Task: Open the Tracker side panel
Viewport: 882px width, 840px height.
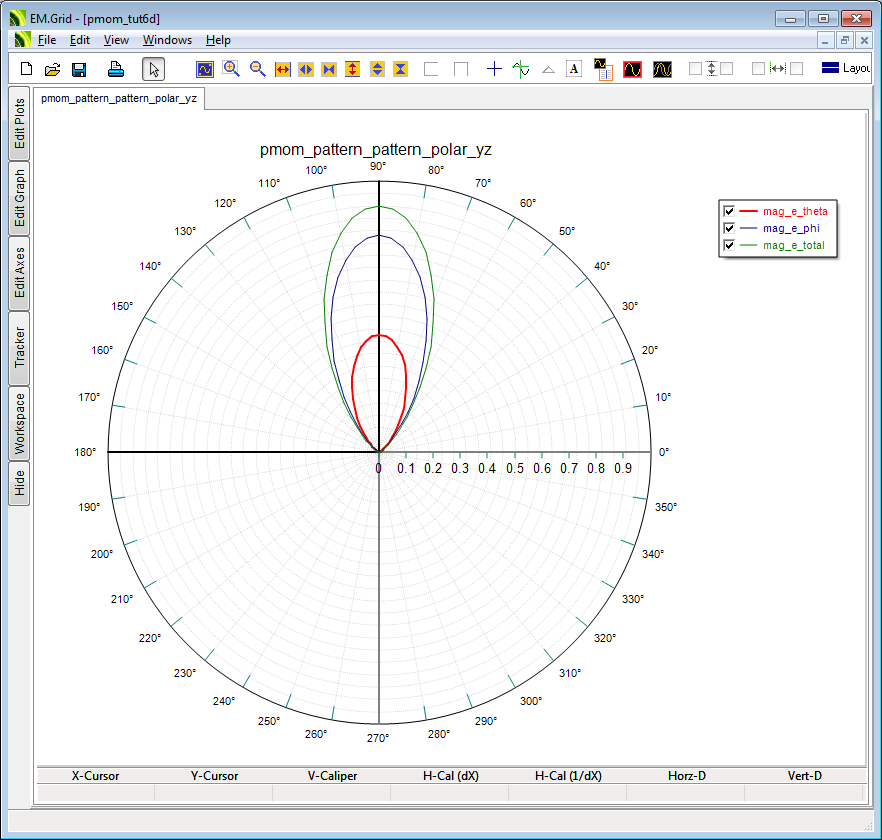Action: pyautogui.click(x=19, y=348)
